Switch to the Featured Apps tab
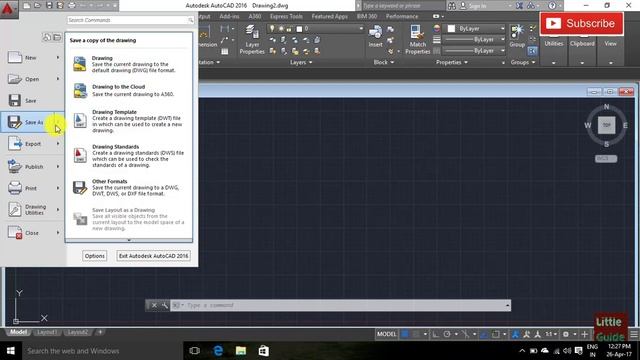The width and height of the screenshot is (640, 360). 329,16
